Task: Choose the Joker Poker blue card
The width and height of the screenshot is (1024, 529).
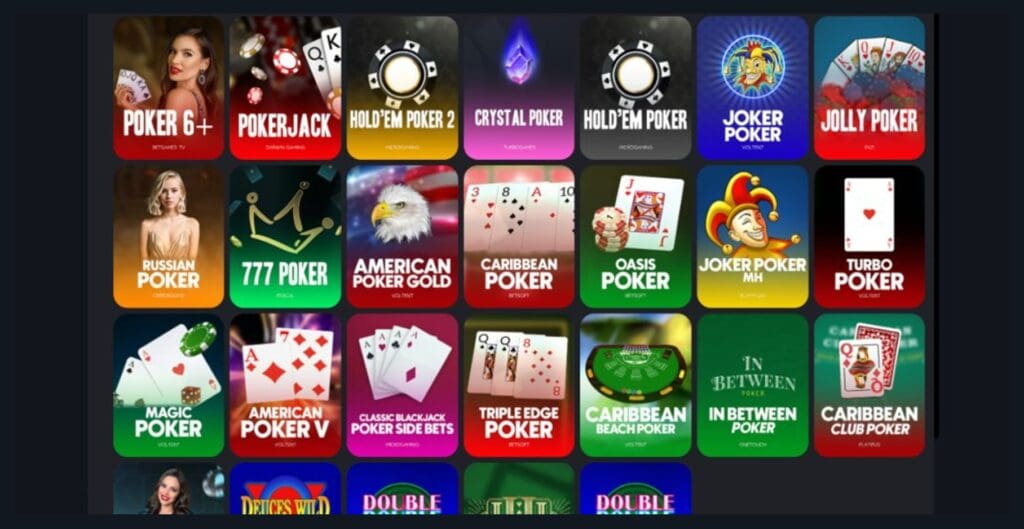Action: [752, 88]
